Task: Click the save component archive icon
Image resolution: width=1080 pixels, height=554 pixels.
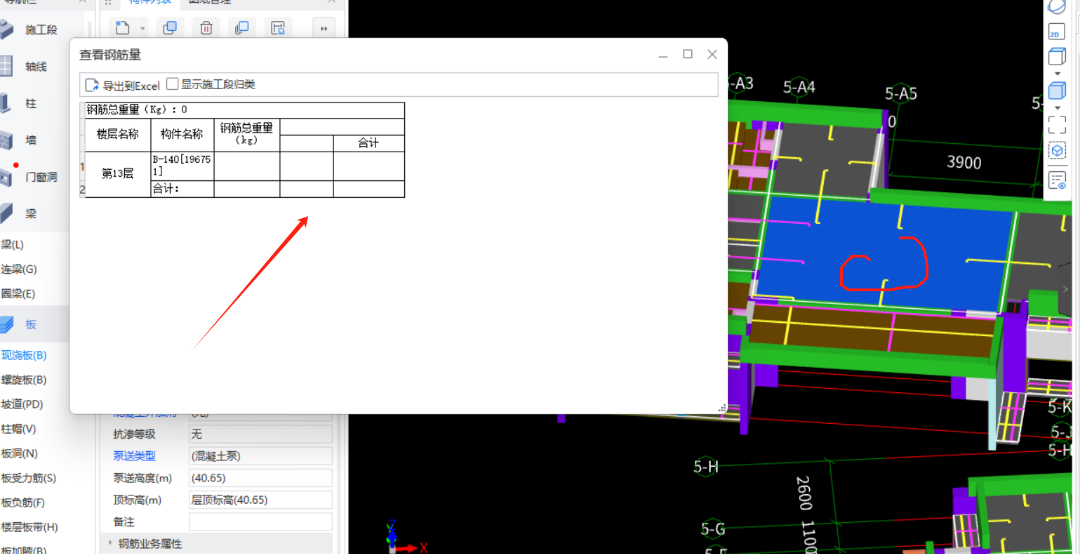Action: 278,28
